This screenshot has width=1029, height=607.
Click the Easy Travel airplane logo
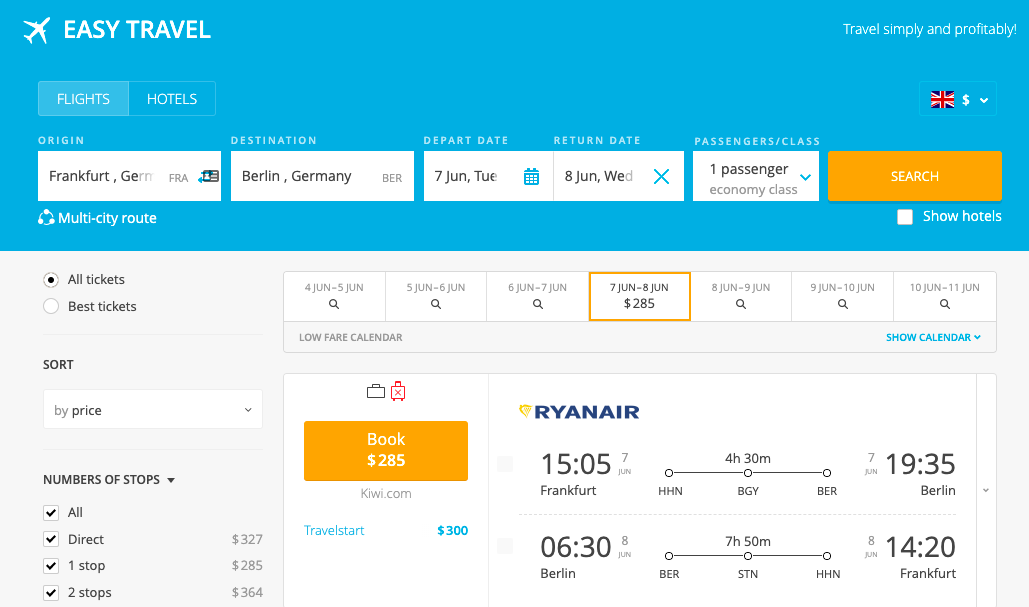[37, 29]
